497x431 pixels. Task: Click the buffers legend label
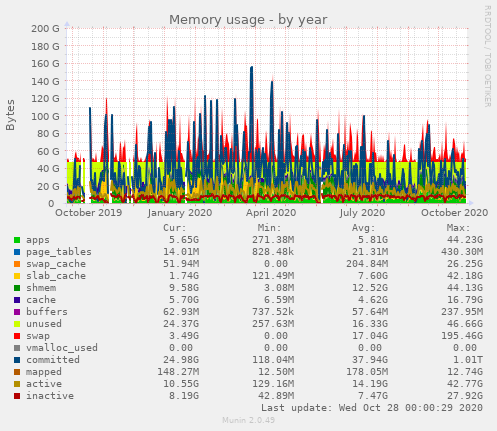47,312
